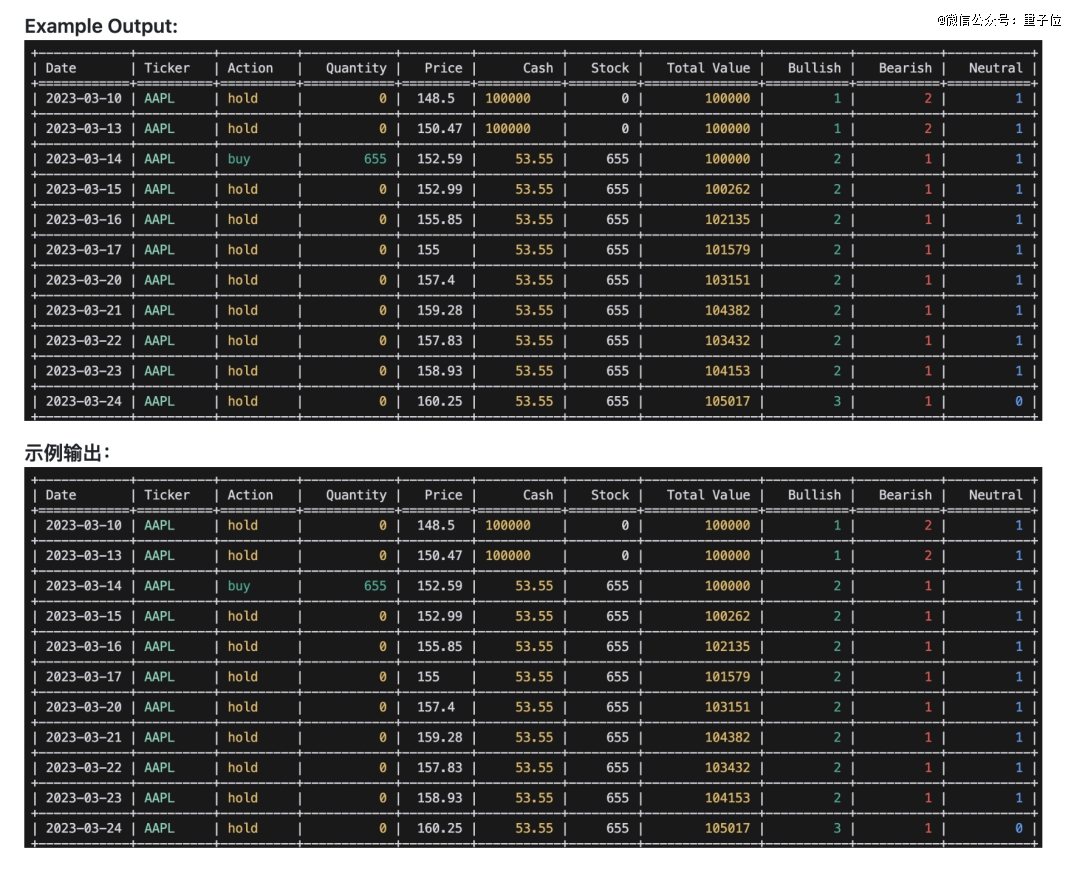Image resolution: width=1080 pixels, height=877 pixels.
Task: Click the 'Example Output:' heading text
Action: tap(101, 26)
